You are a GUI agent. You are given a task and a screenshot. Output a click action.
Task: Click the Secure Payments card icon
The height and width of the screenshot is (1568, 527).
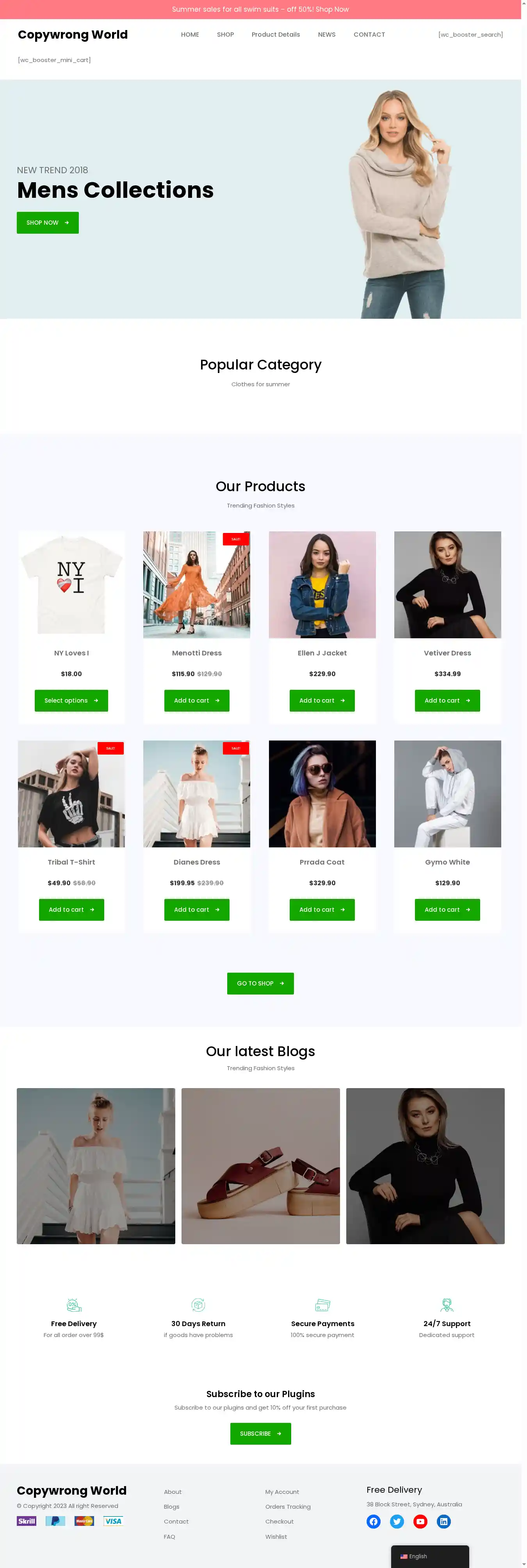pos(322,1305)
